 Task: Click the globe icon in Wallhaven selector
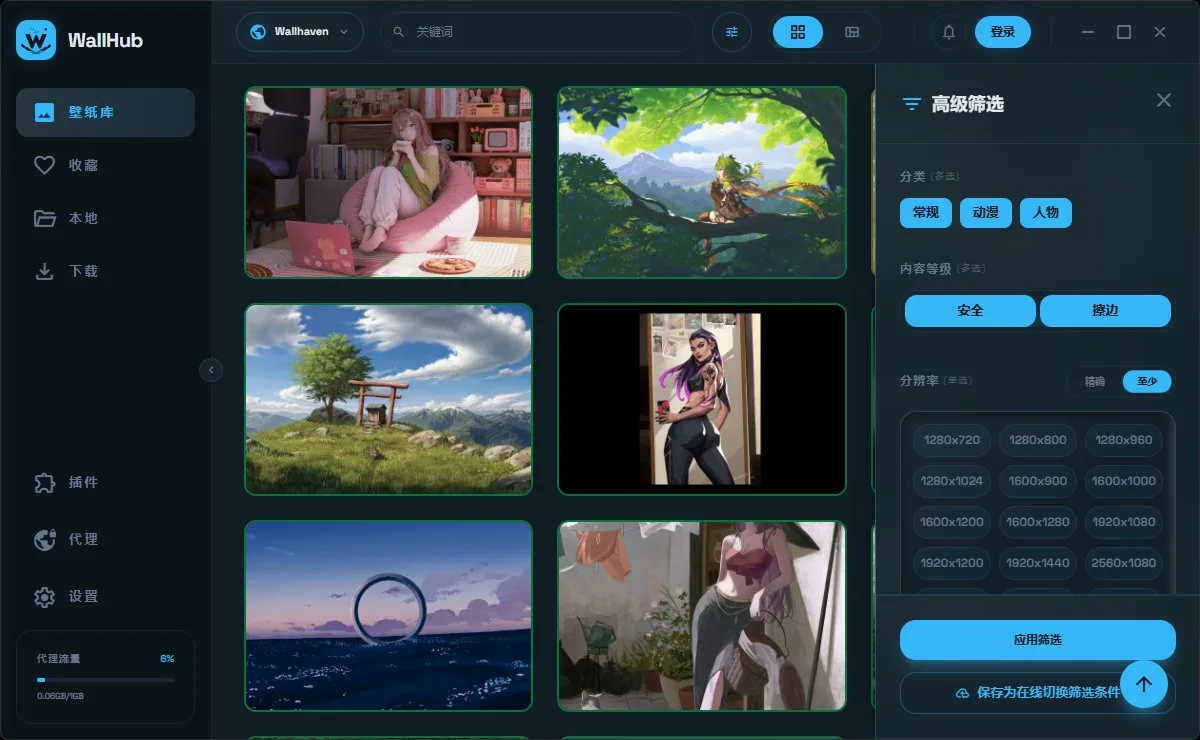(257, 32)
